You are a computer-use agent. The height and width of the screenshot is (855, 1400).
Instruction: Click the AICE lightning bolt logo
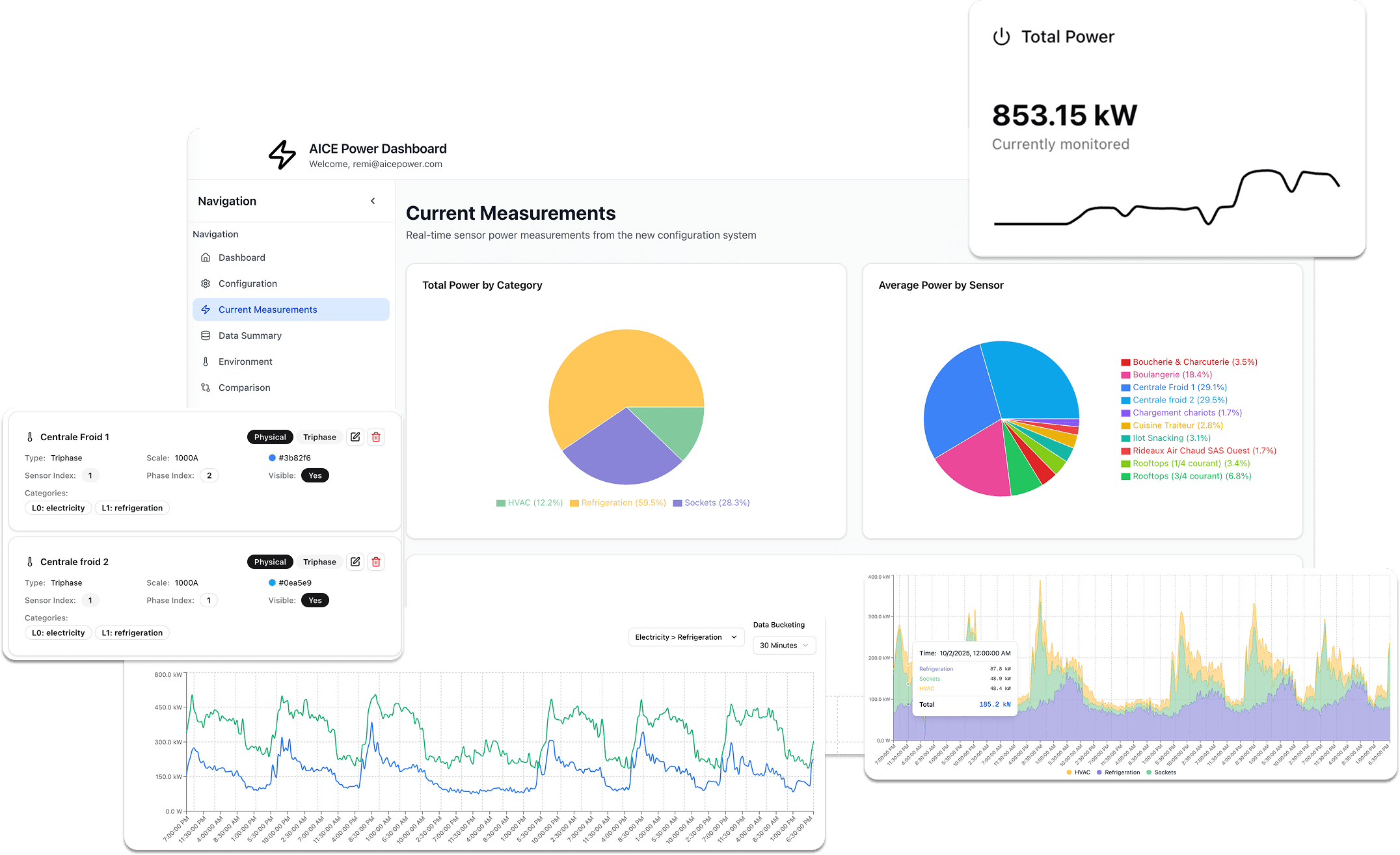click(282, 155)
